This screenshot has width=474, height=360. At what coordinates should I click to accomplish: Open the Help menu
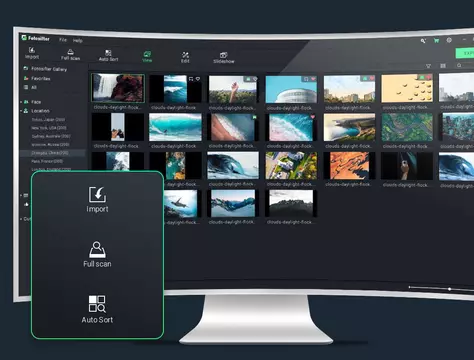coord(78,41)
